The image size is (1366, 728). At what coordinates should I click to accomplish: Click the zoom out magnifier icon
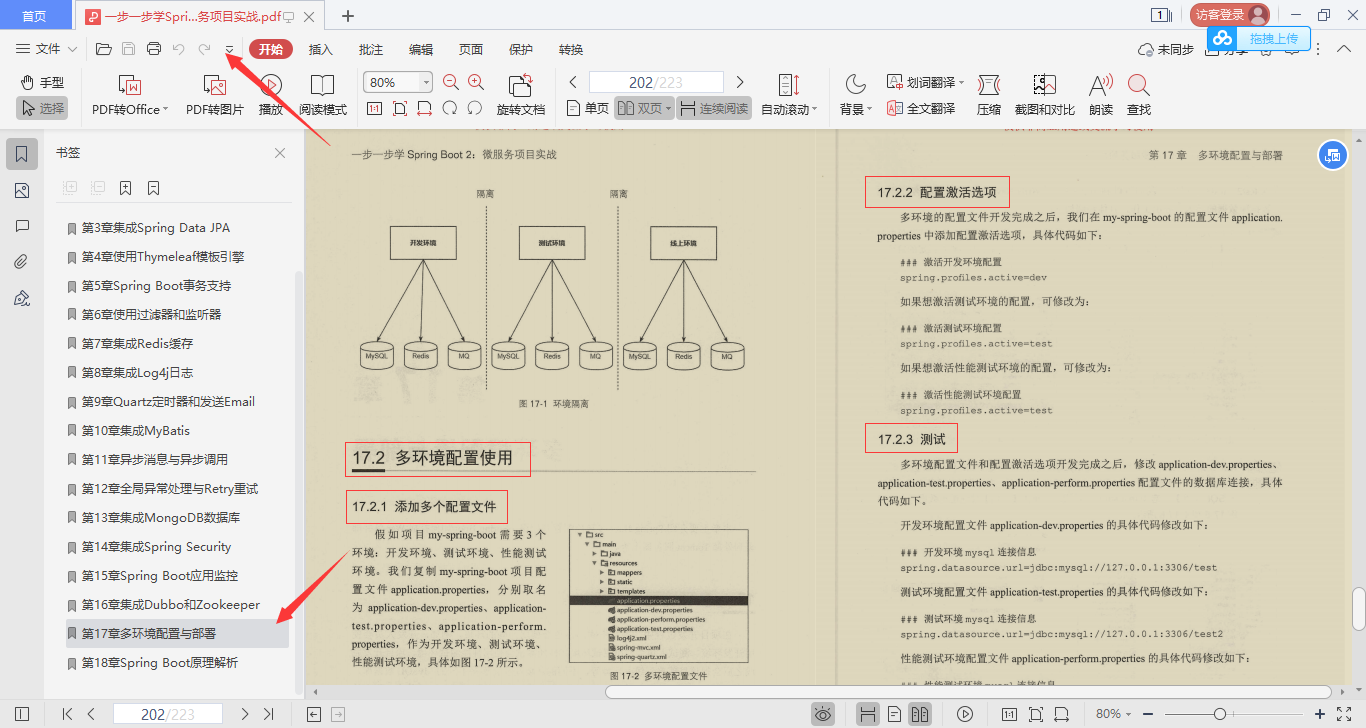tap(451, 83)
